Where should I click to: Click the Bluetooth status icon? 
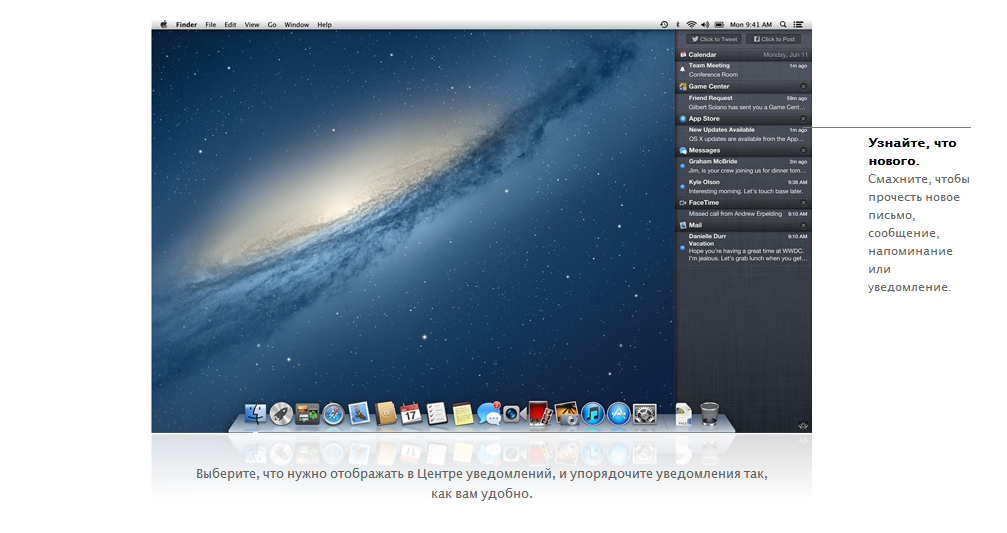coord(678,24)
